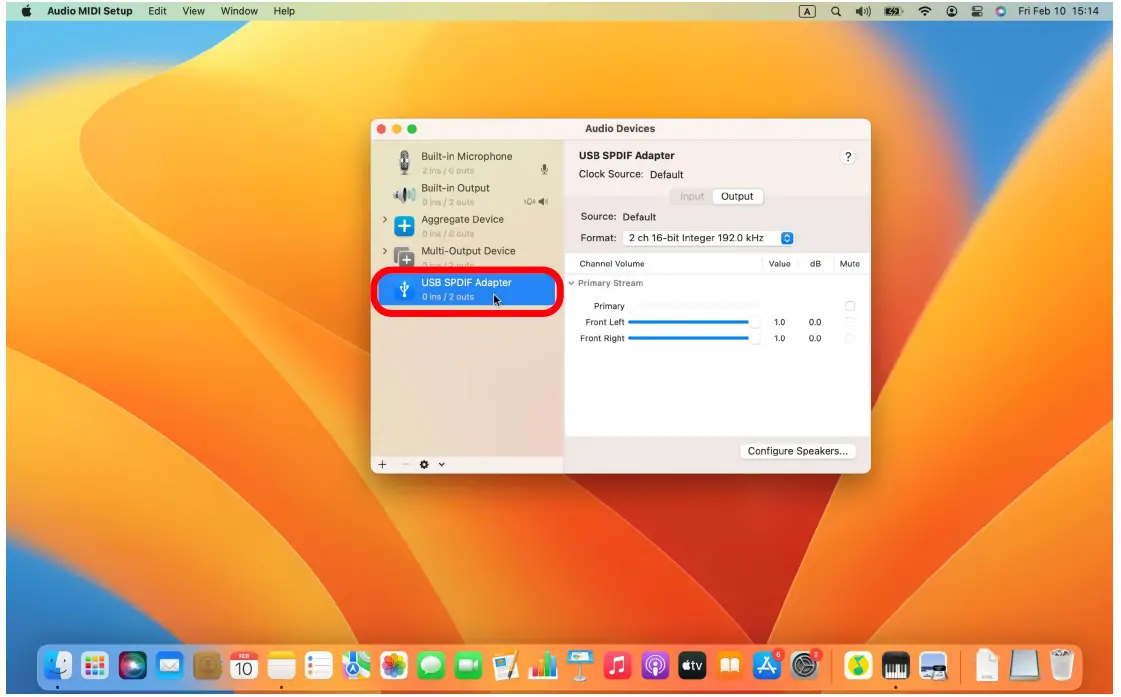This screenshot has height=697, width=1121.
Task: Open Photos from the Dock
Action: 393,666
